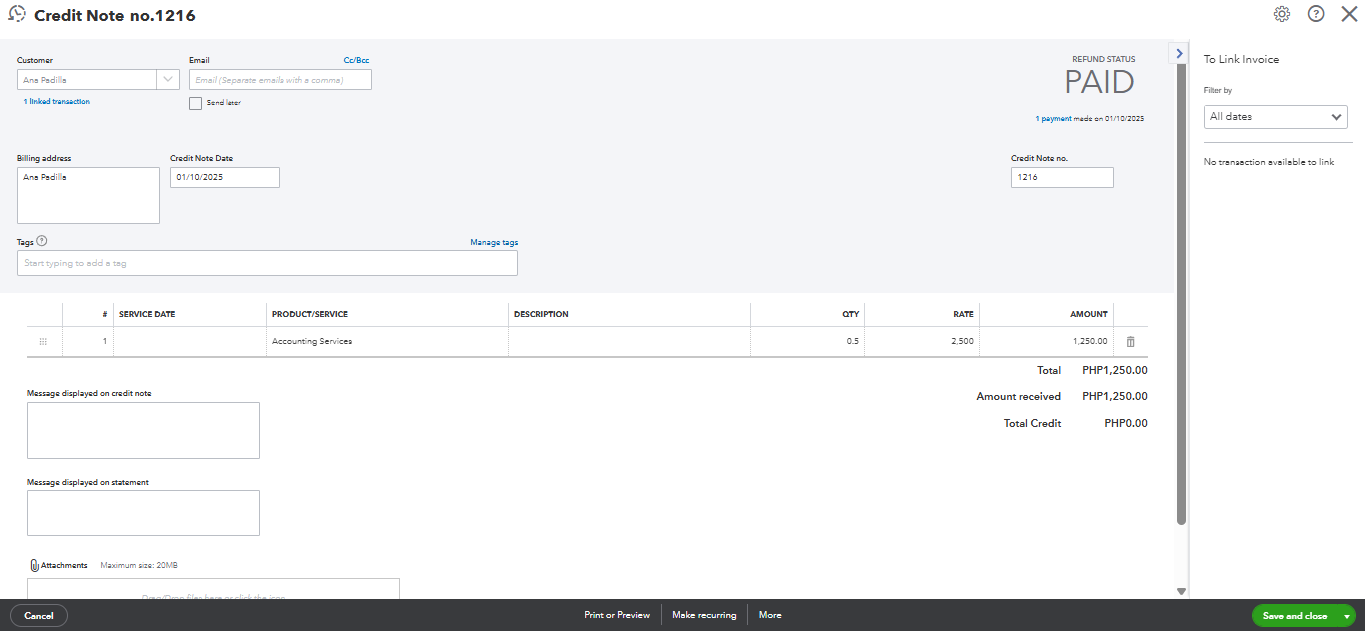The image size is (1365, 631).
Task: Click the recent transactions clock icon
Action: click(17, 15)
